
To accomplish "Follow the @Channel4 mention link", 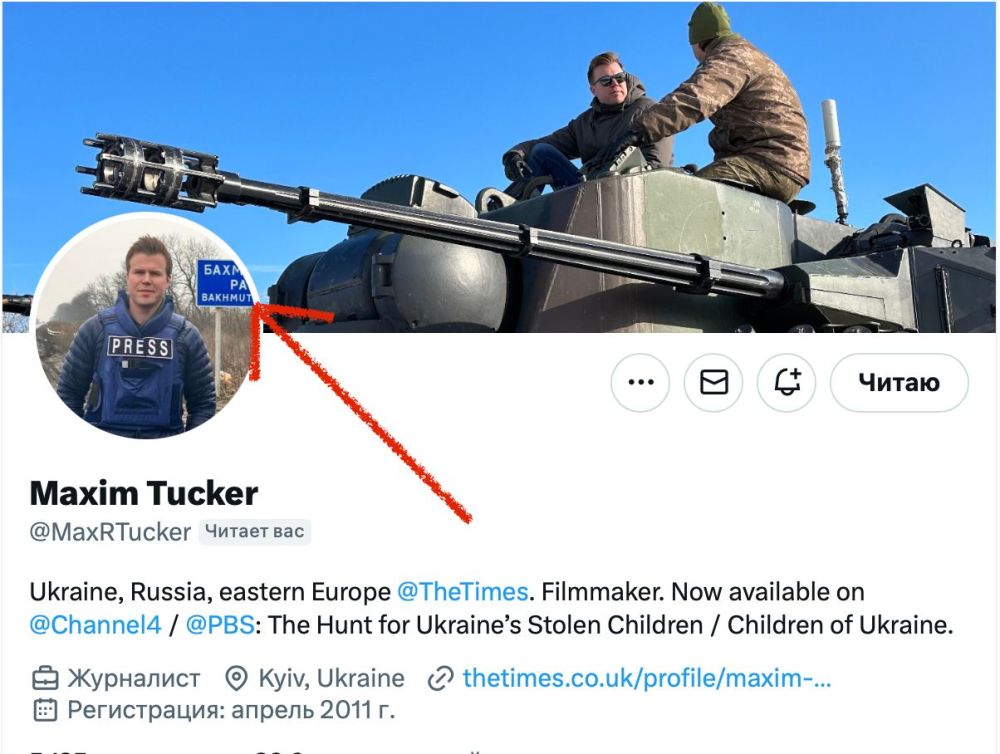I will [95, 626].
